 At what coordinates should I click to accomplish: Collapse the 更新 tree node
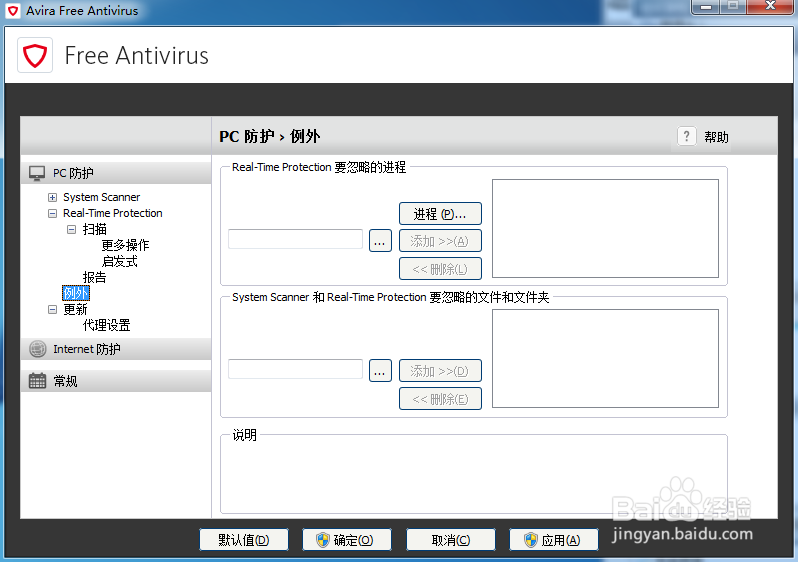click(x=52, y=310)
